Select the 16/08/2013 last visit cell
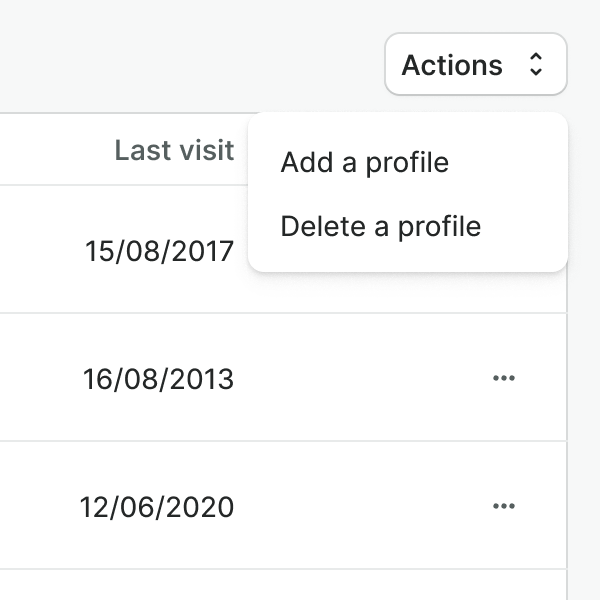 point(159,379)
